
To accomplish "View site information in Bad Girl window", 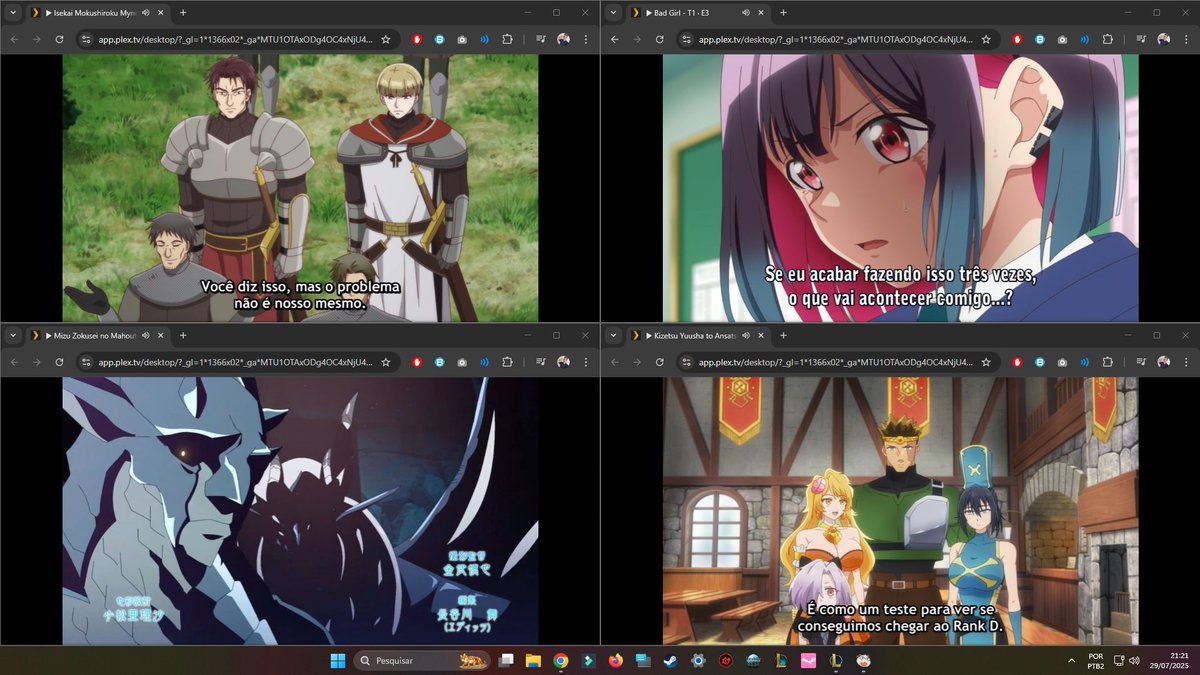I will point(687,39).
